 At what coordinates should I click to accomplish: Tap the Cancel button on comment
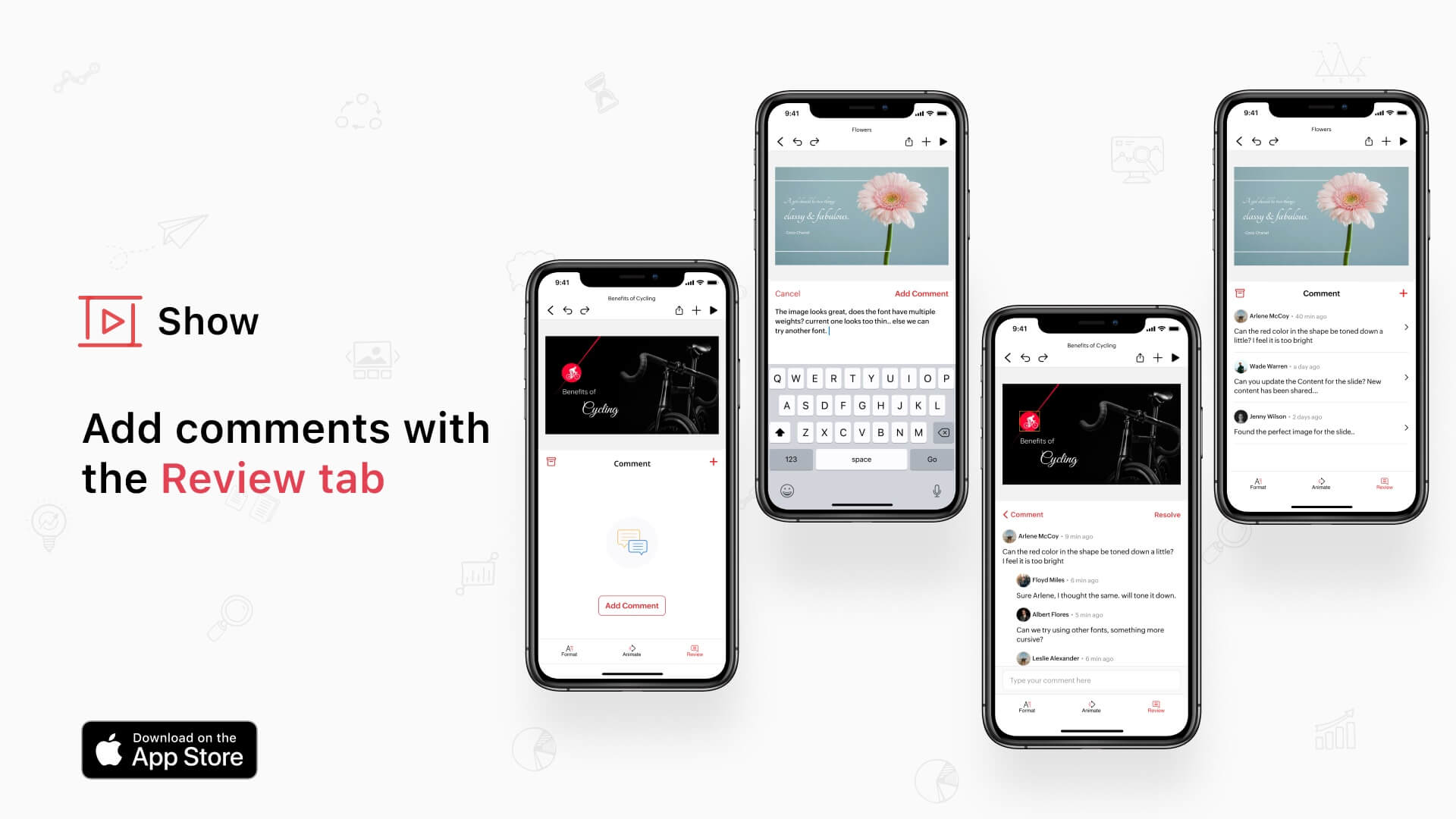[x=787, y=293]
